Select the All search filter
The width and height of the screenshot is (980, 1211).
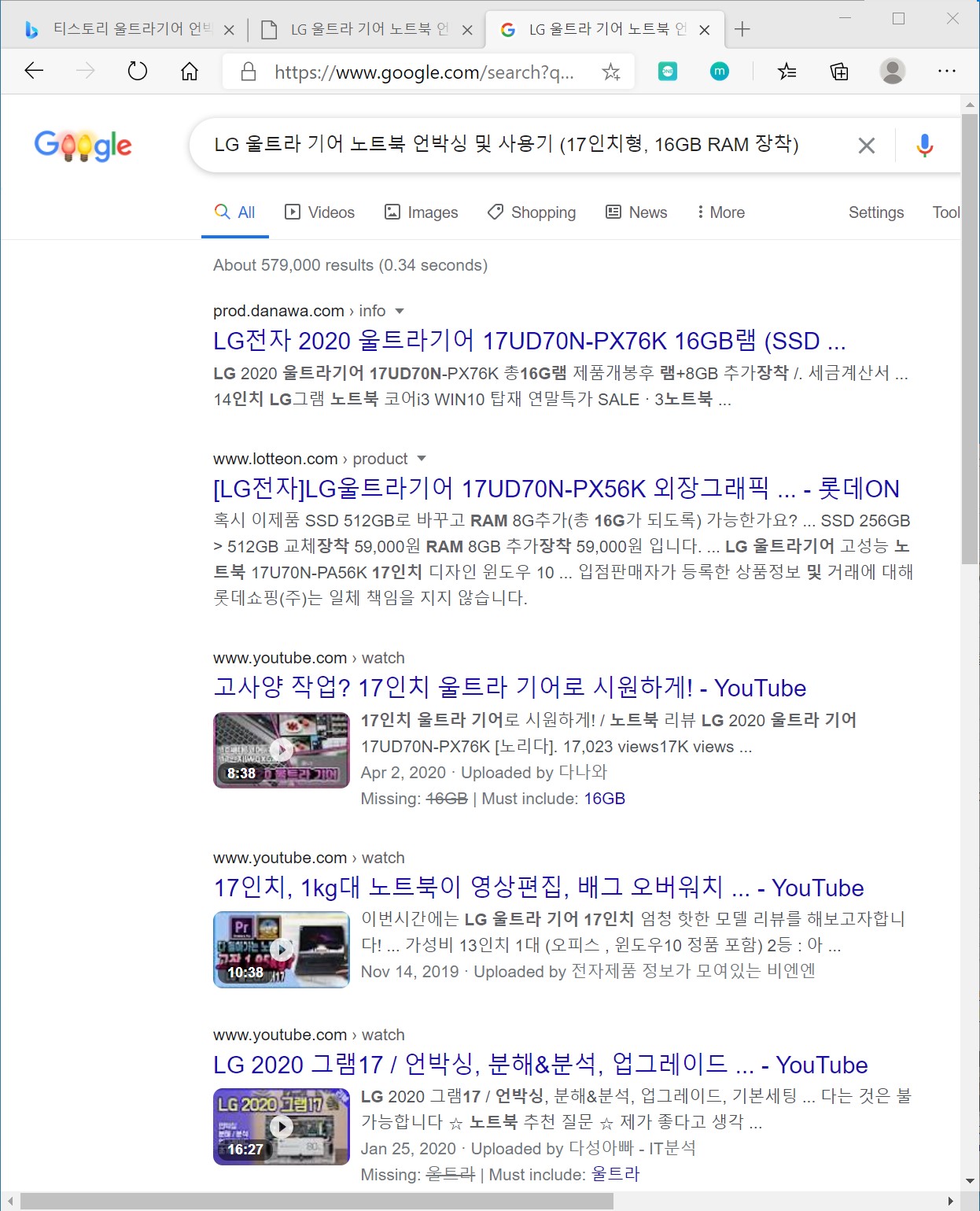235,212
